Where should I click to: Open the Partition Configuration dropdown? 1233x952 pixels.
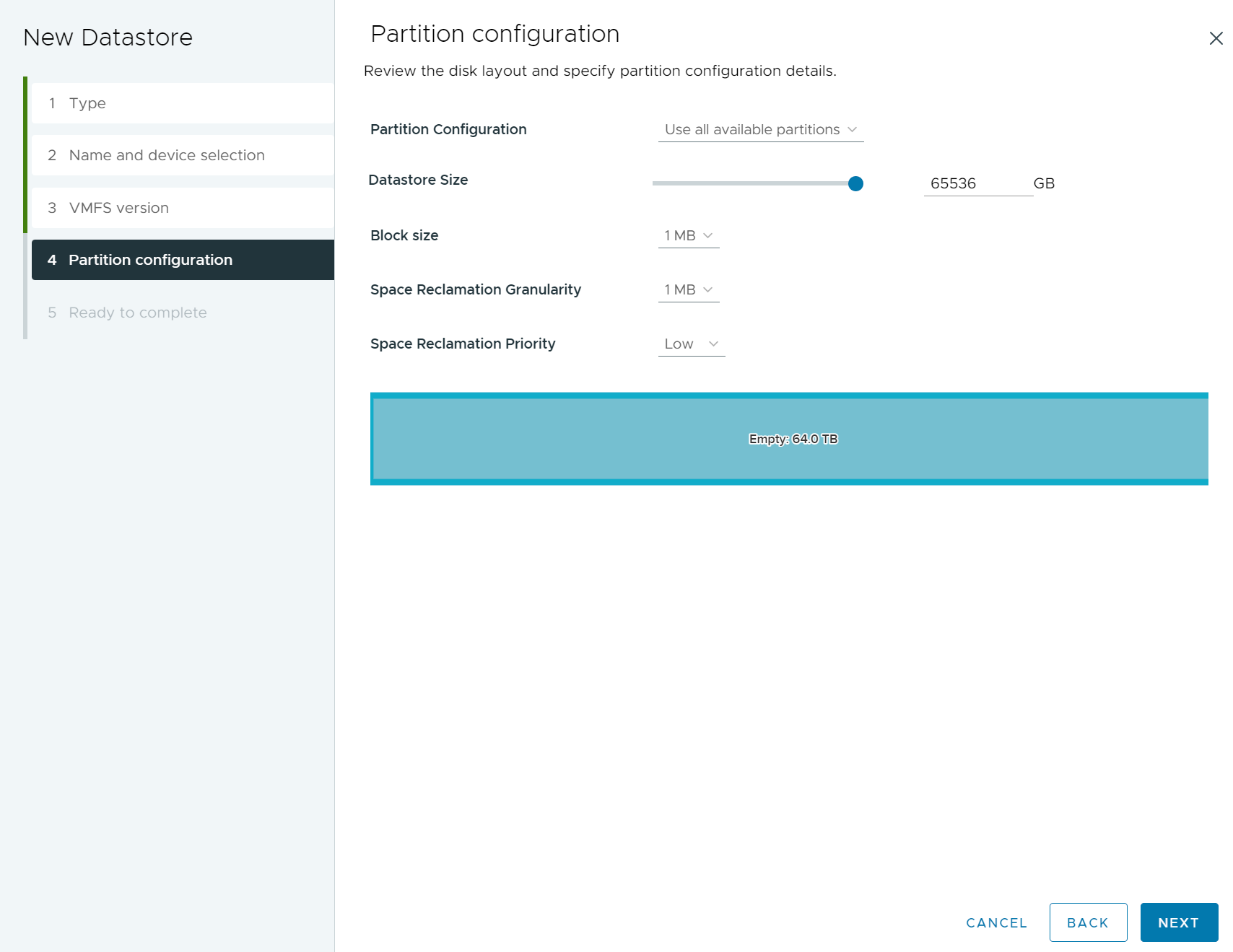759,130
